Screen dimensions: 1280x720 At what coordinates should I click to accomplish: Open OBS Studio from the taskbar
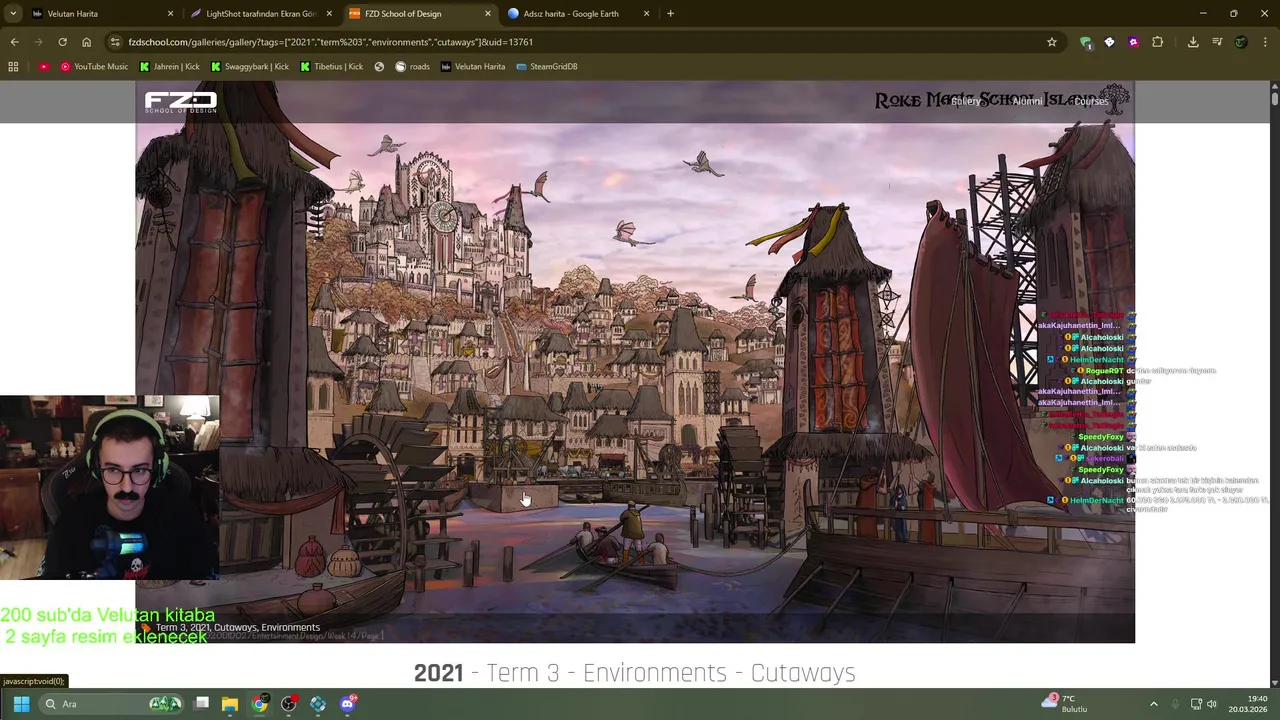tap(288, 704)
